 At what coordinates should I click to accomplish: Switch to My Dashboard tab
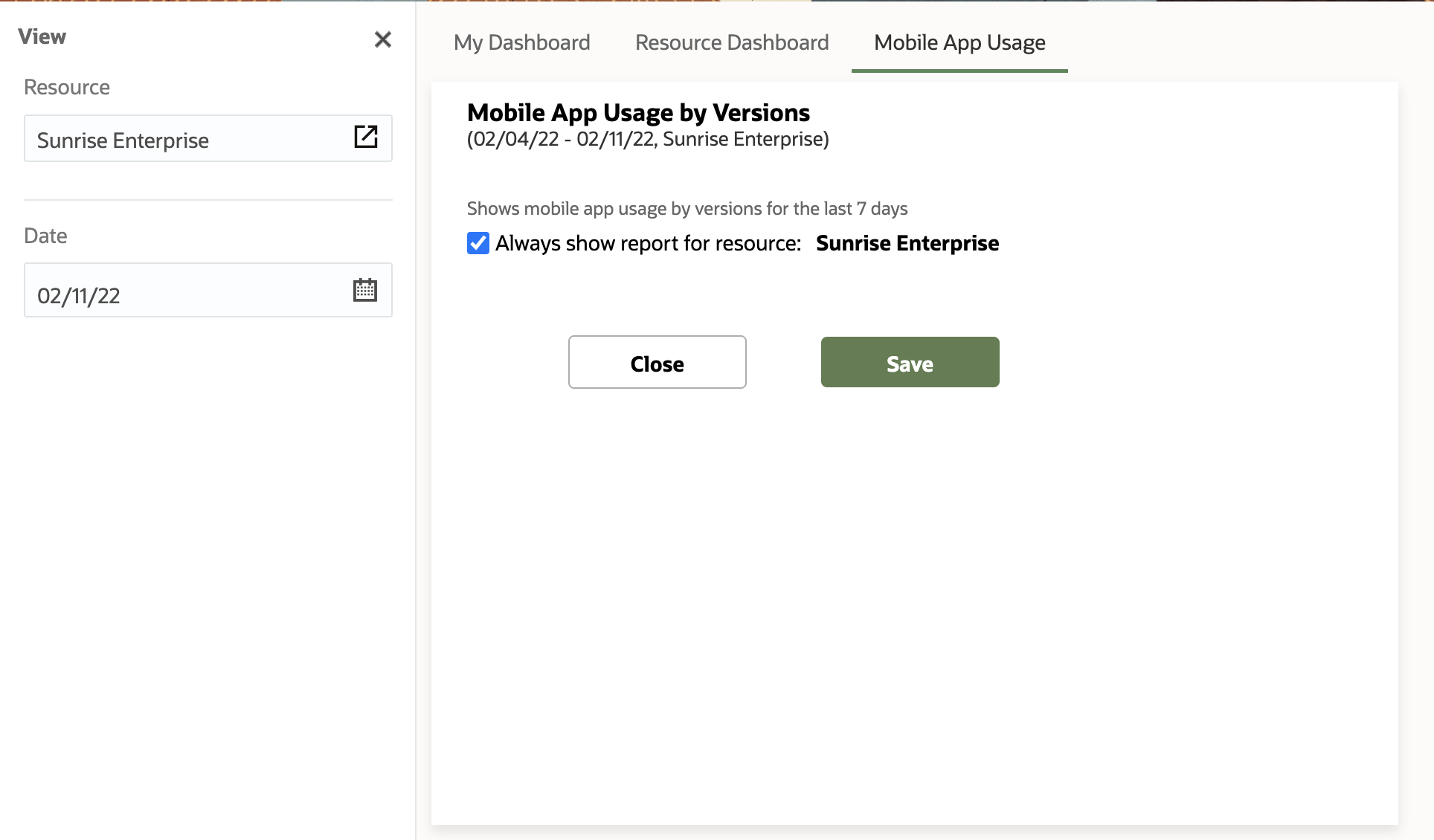[x=521, y=42]
